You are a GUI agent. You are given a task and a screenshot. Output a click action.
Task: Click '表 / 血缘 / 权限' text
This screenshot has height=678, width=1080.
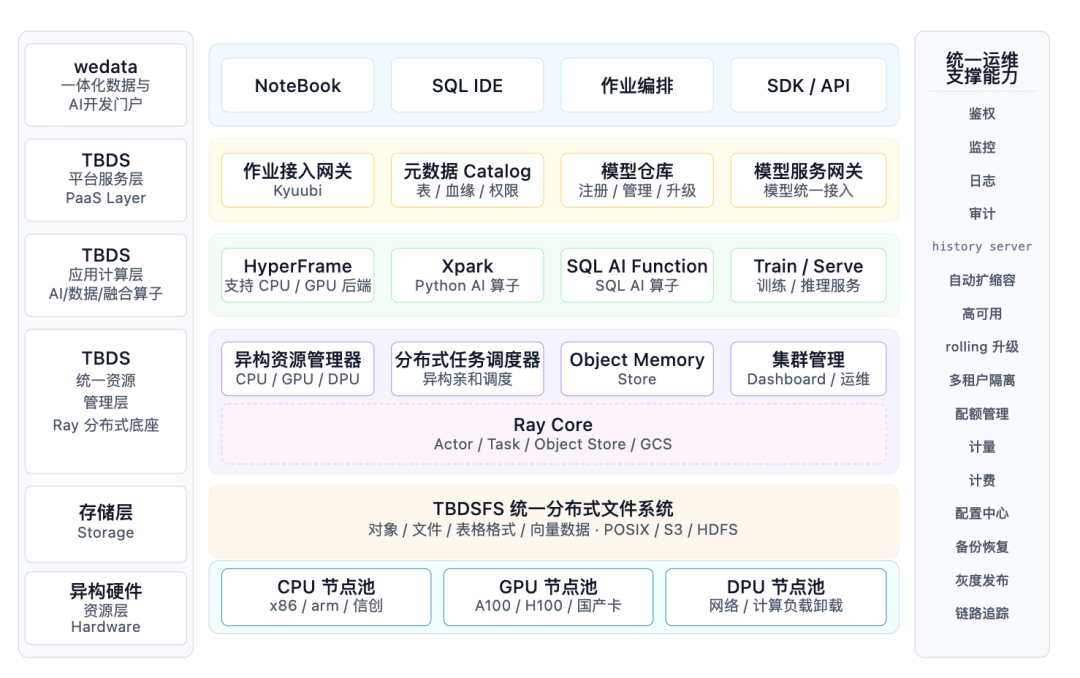coord(467,191)
